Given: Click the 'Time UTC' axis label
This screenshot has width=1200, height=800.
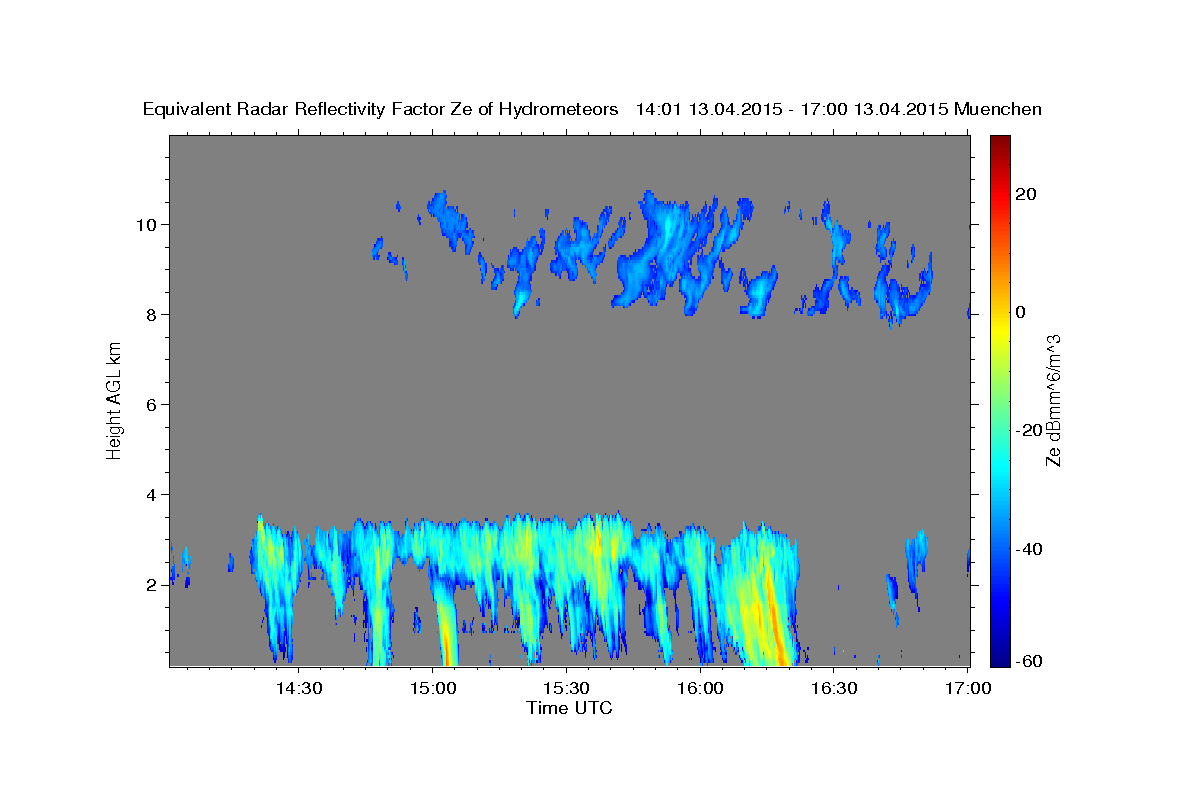Looking at the screenshot, I should click(569, 708).
